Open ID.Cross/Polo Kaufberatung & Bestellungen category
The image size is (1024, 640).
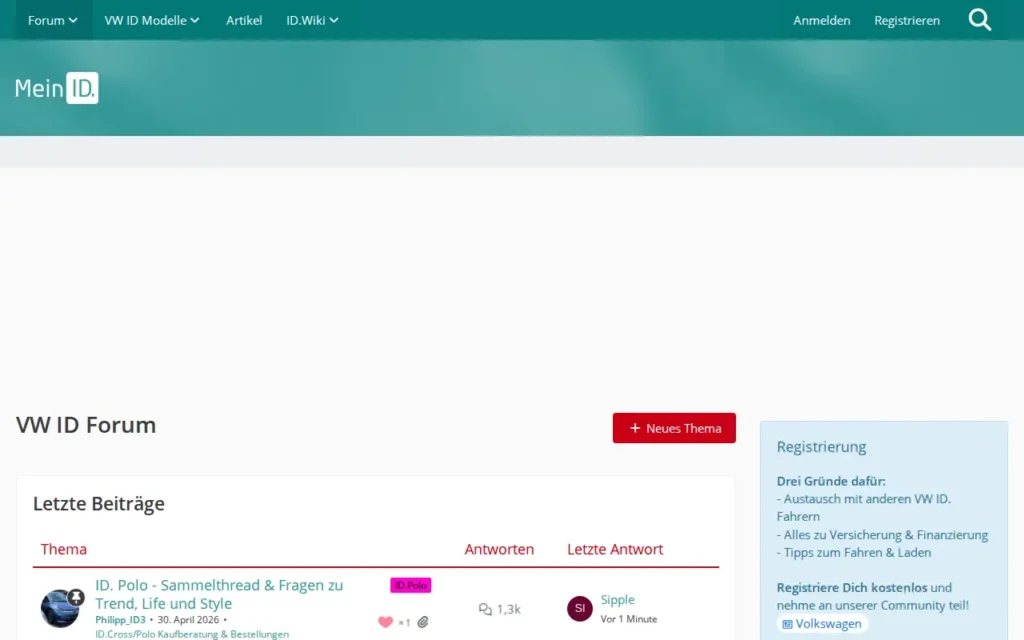coord(192,634)
